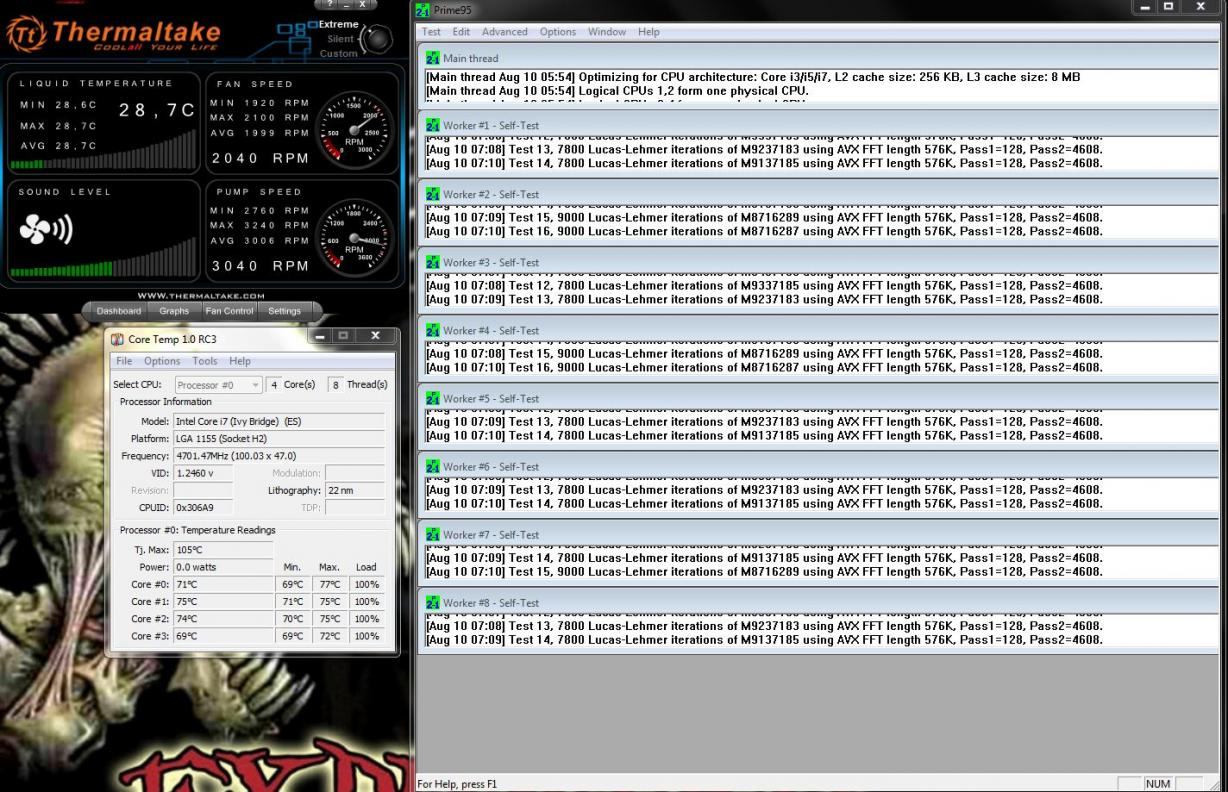Screen dimensions: 1228x792
Task: Select the Silent mode in Thermaltake
Action: [x=340, y=38]
